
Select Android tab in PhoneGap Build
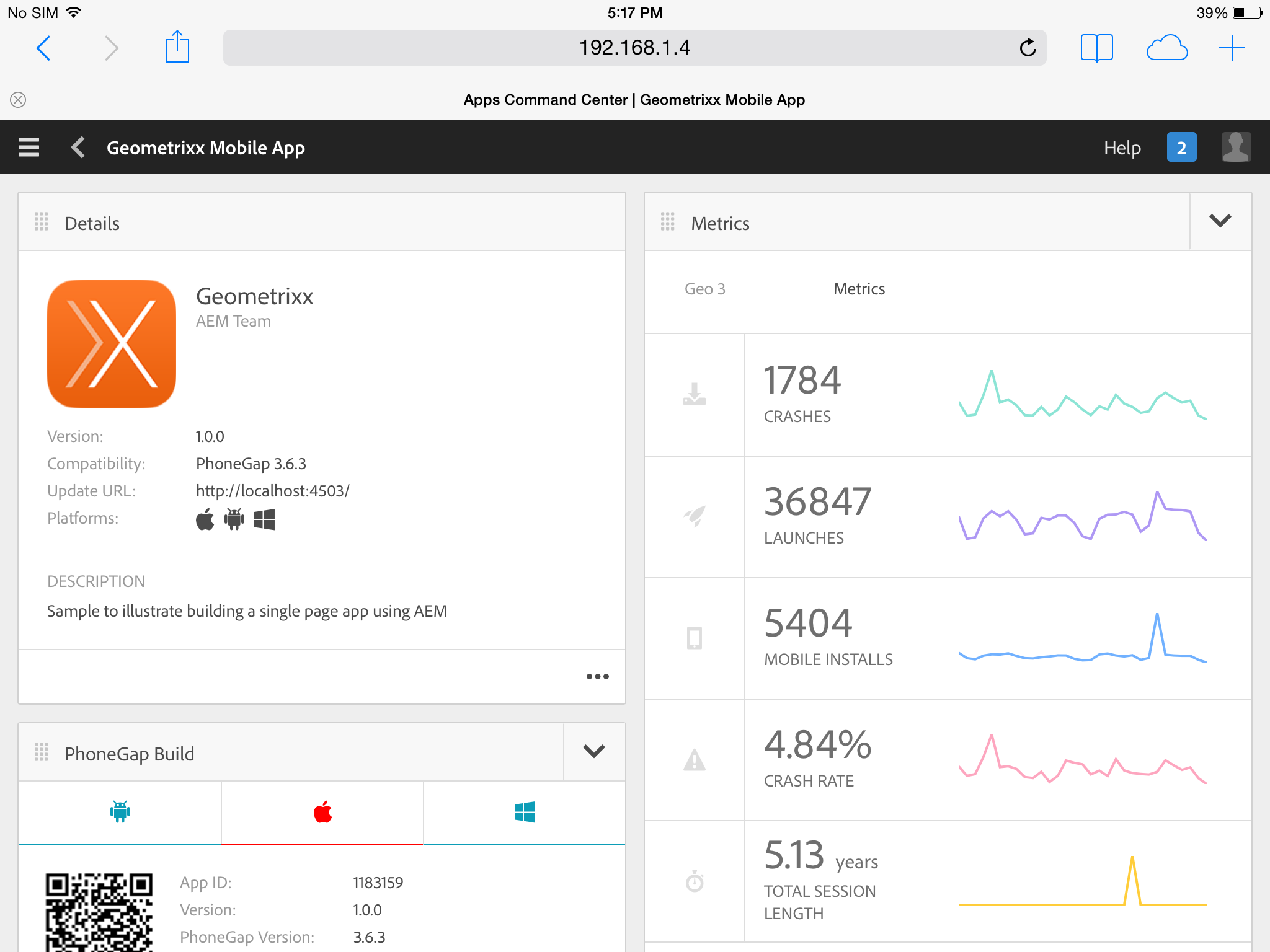point(120,813)
